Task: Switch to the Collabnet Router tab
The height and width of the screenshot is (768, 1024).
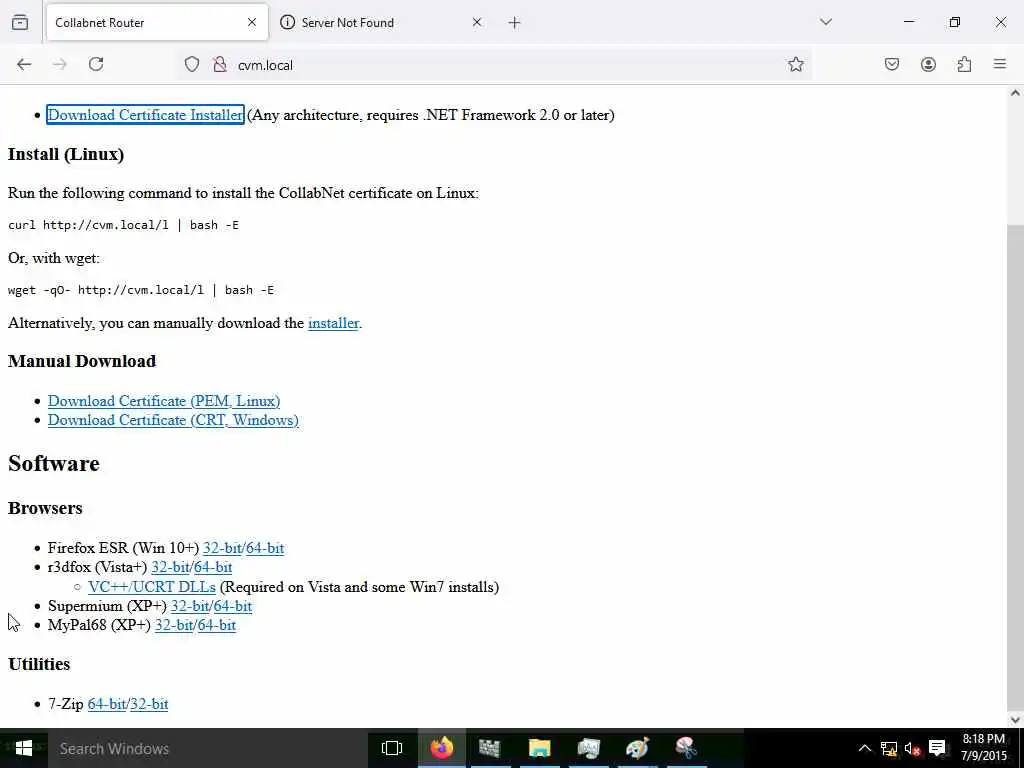Action: pos(157,23)
